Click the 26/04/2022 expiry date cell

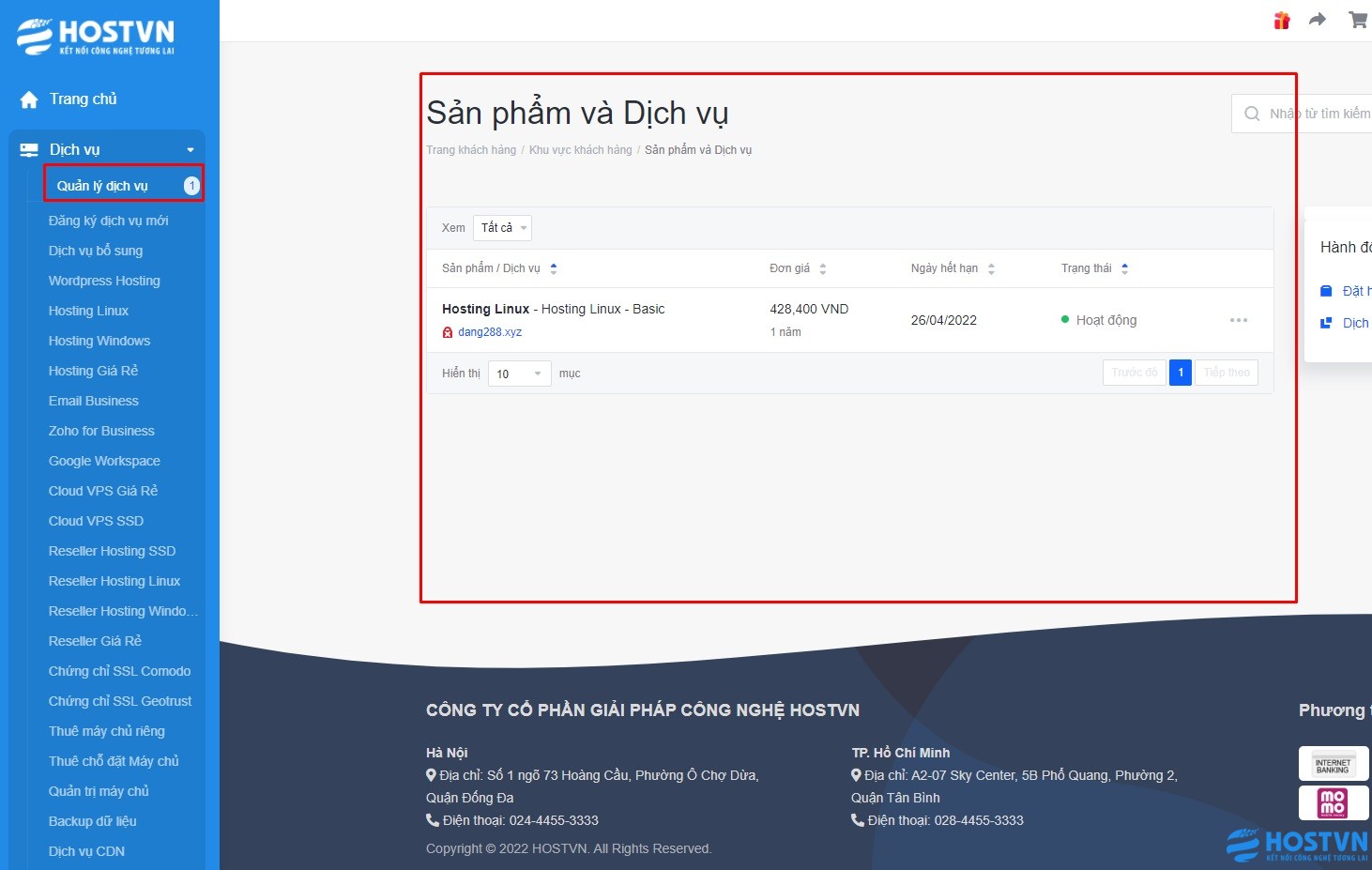tap(944, 320)
